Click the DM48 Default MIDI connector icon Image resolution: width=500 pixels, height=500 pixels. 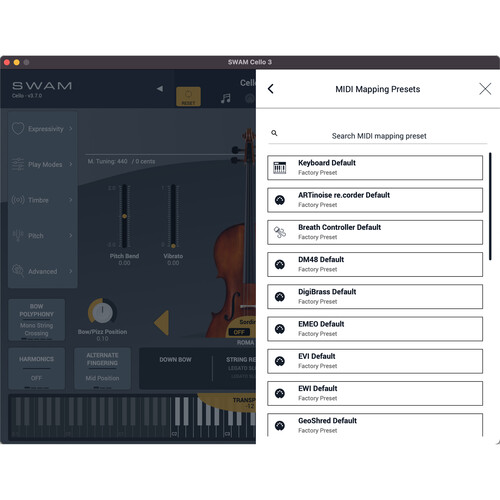(x=280, y=264)
